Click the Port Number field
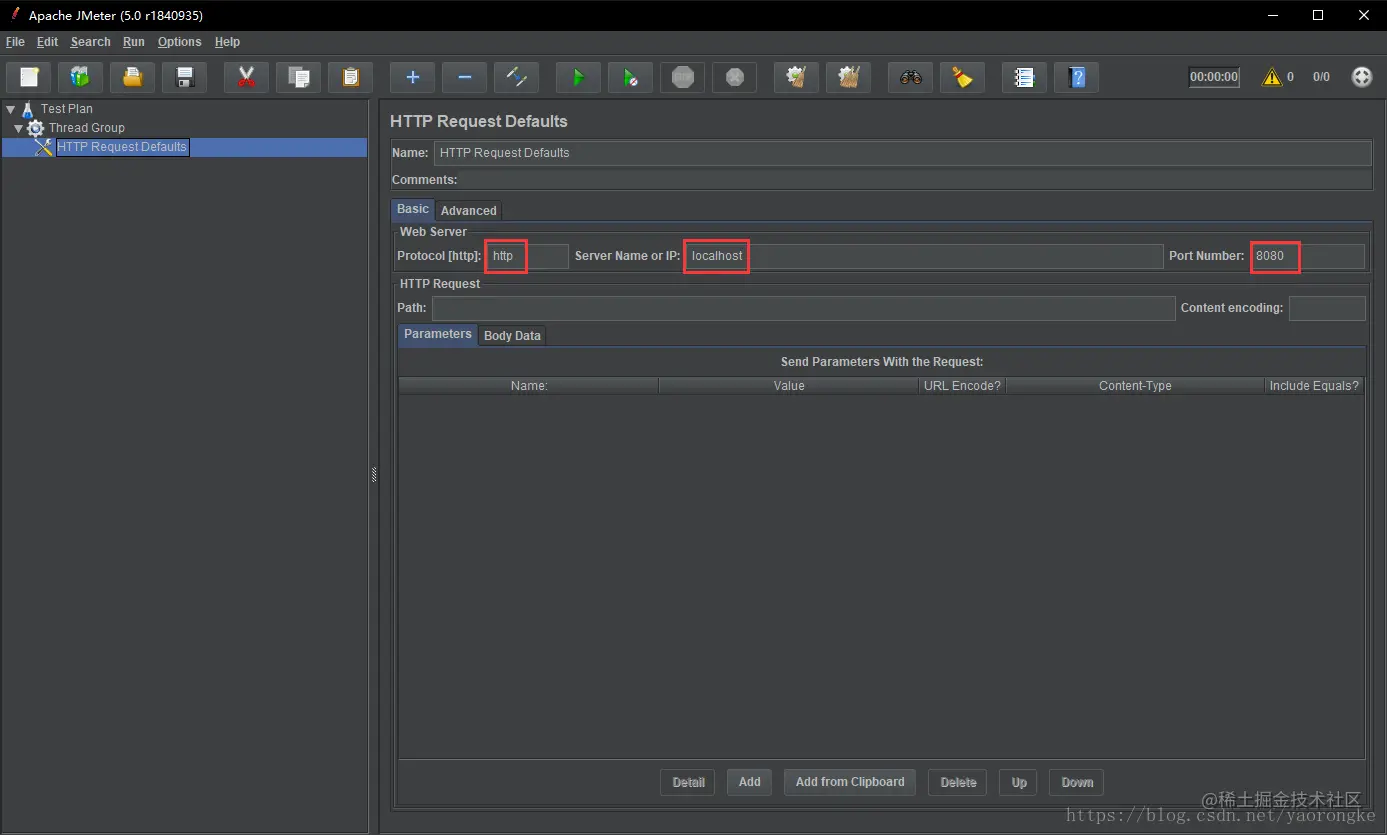Screen dimensions: 1387x835 pyautogui.click(x=1307, y=256)
